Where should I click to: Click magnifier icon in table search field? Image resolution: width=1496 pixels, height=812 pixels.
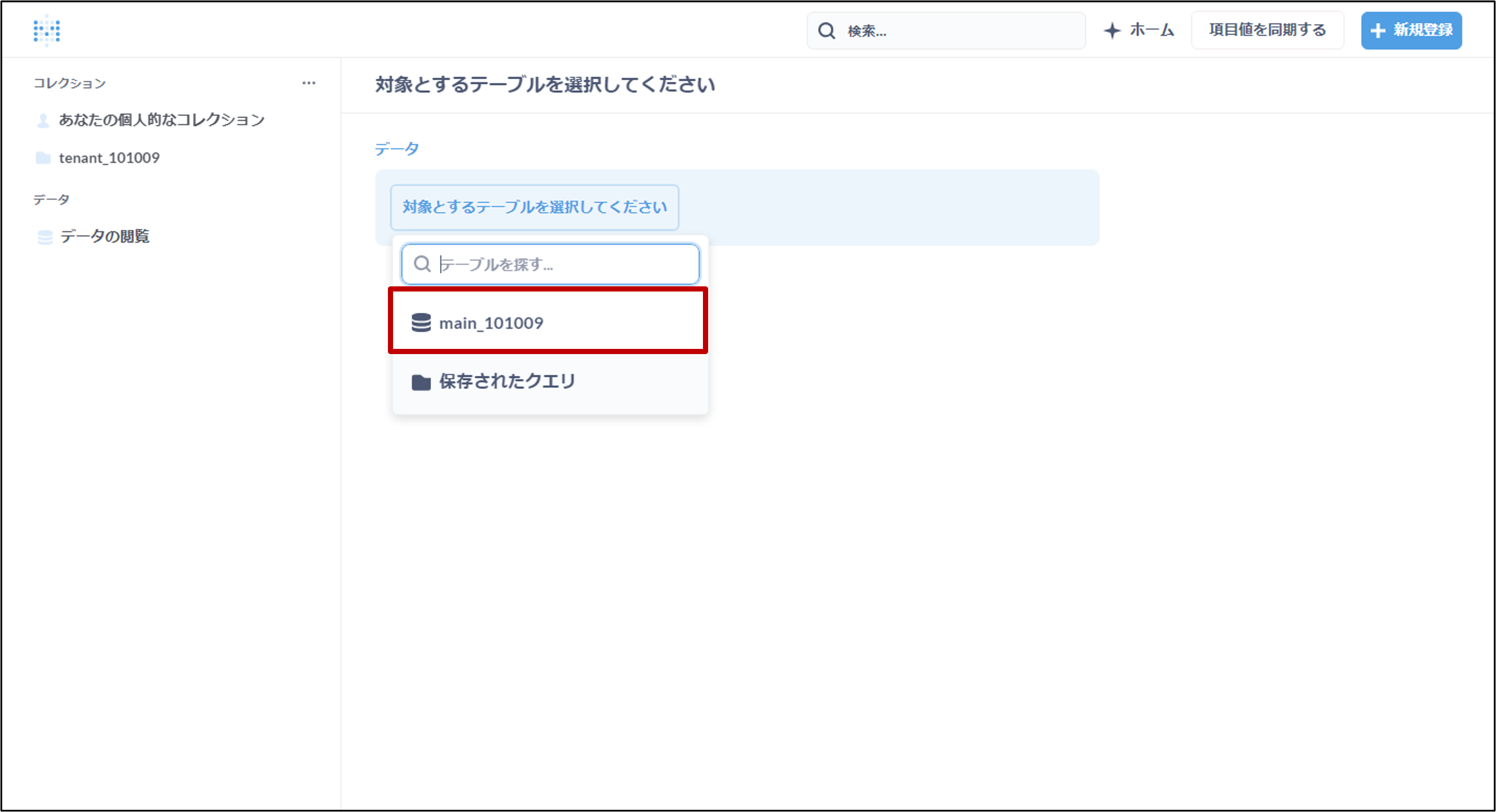(x=422, y=265)
